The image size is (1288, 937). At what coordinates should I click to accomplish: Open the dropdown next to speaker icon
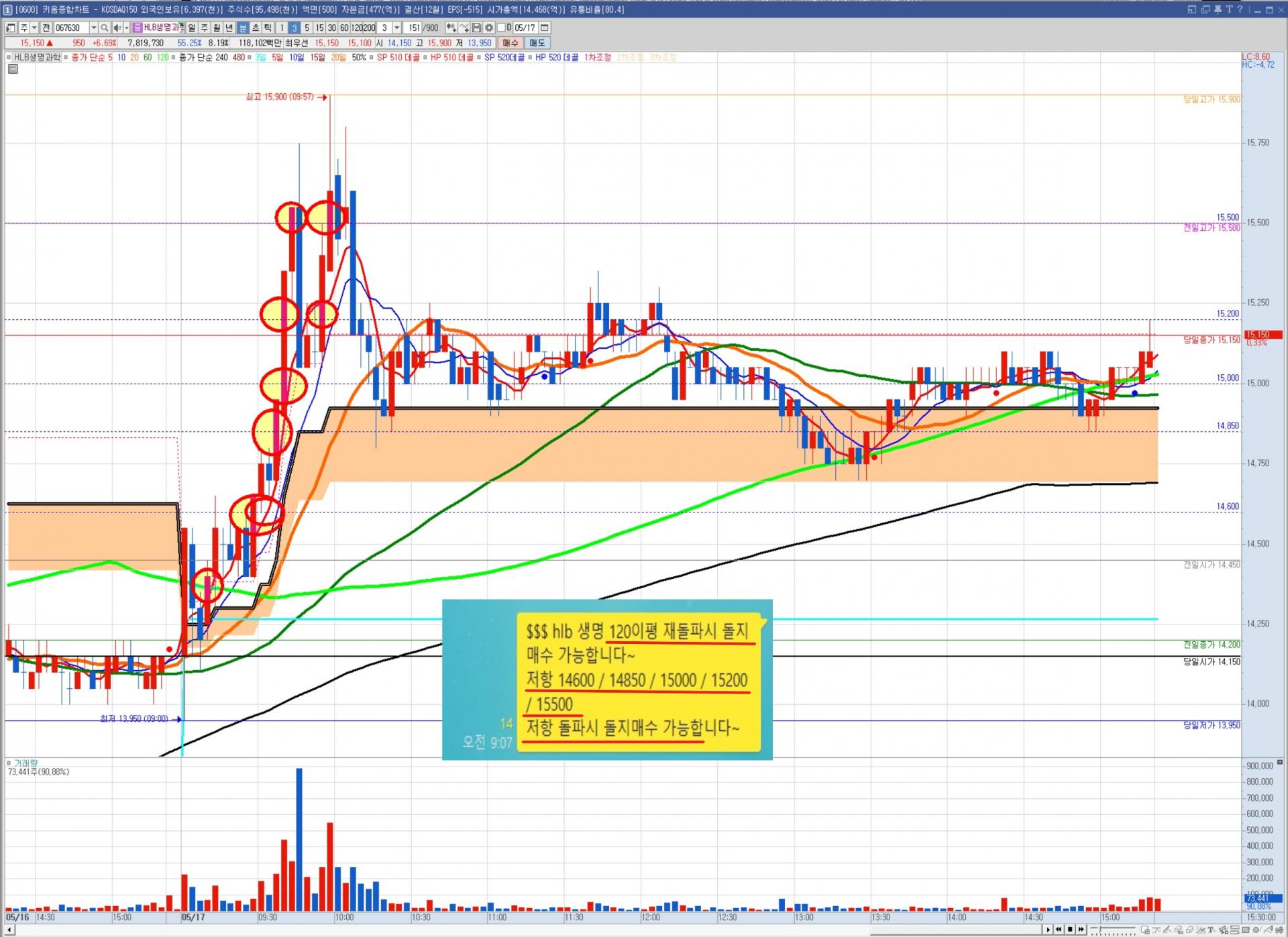click(x=126, y=27)
